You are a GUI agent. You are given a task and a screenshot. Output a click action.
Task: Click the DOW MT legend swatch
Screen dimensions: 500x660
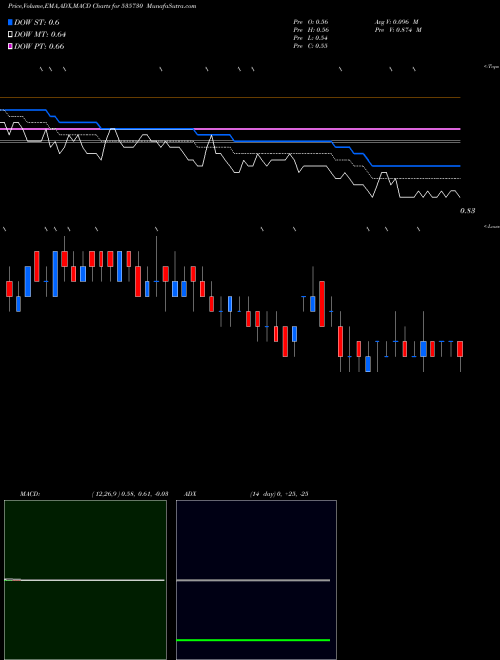pos(10,35)
